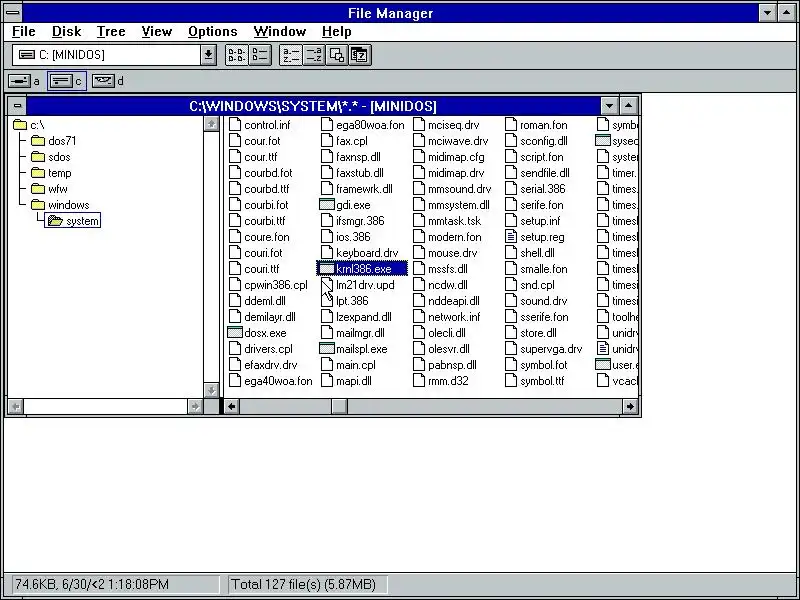Select the supervga.drv file
This screenshot has height=600, width=800.
(544, 349)
